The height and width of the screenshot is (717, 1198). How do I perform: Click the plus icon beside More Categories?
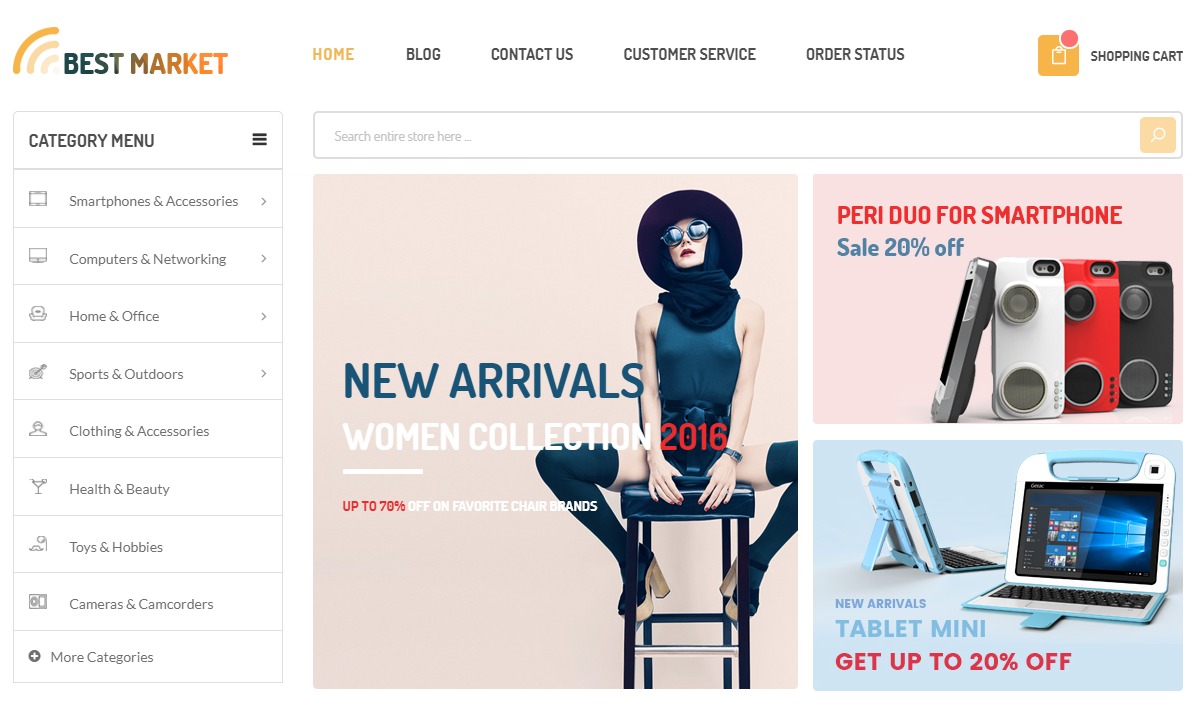click(34, 656)
